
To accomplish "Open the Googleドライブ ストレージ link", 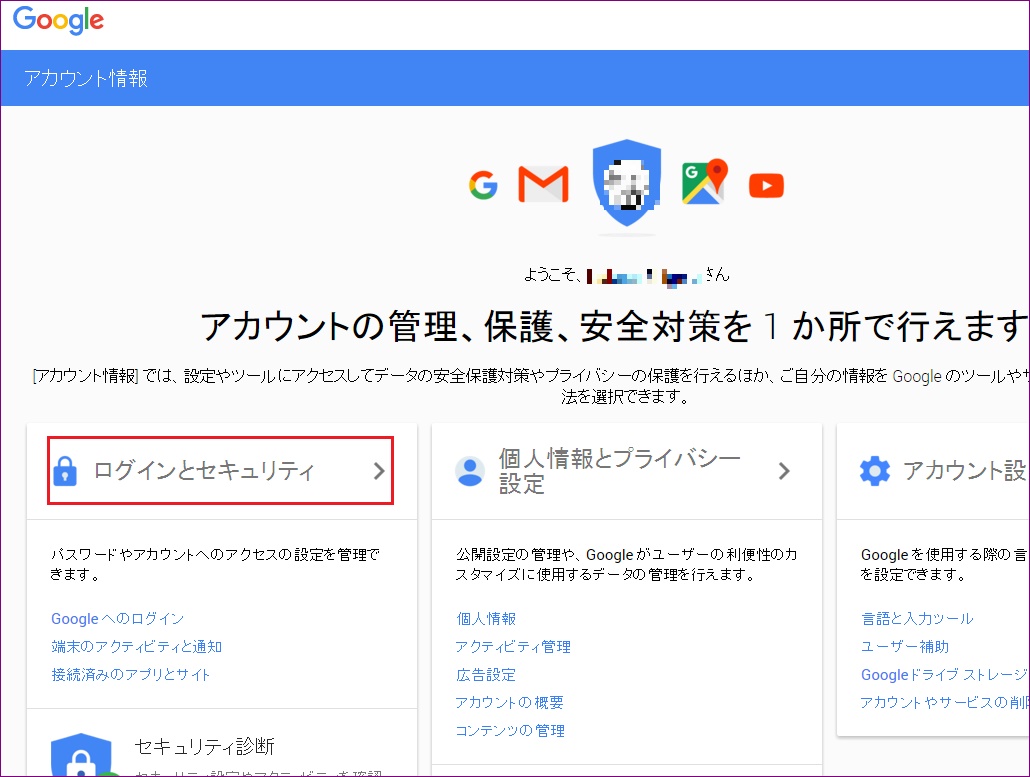I will [944, 675].
